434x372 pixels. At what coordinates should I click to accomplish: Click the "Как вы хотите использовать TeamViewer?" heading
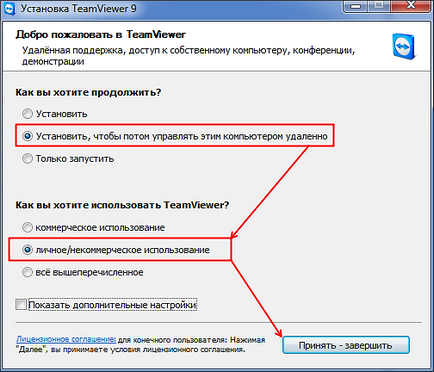(122, 205)
